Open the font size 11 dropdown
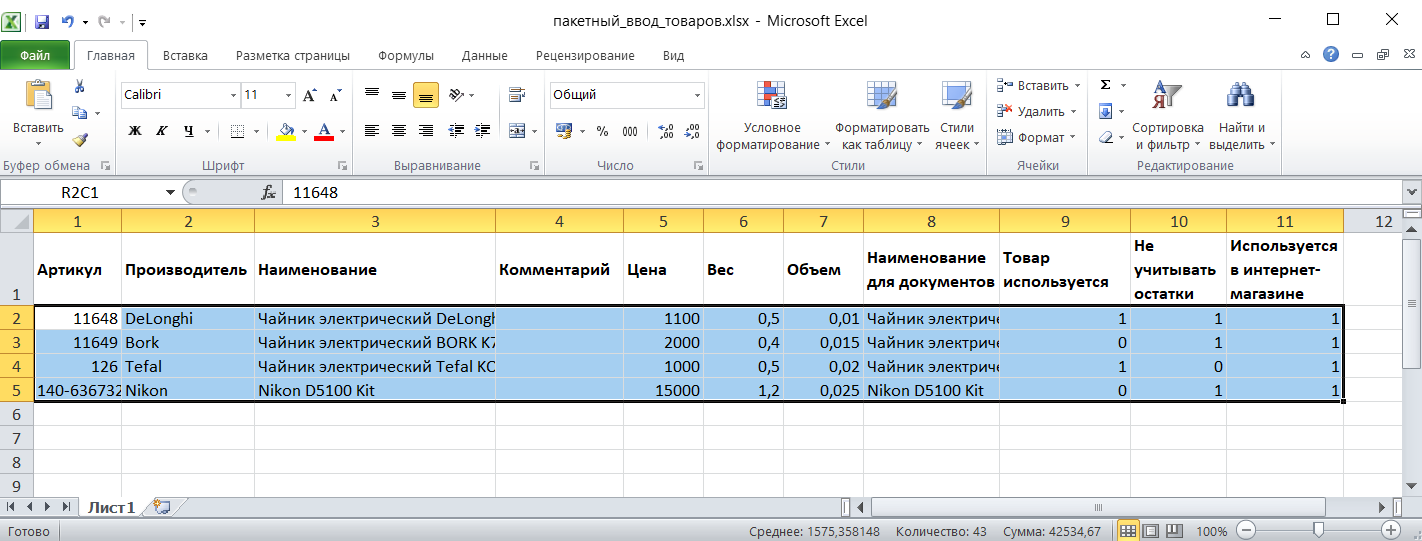The image size is (1422, 541). point(289,95)
